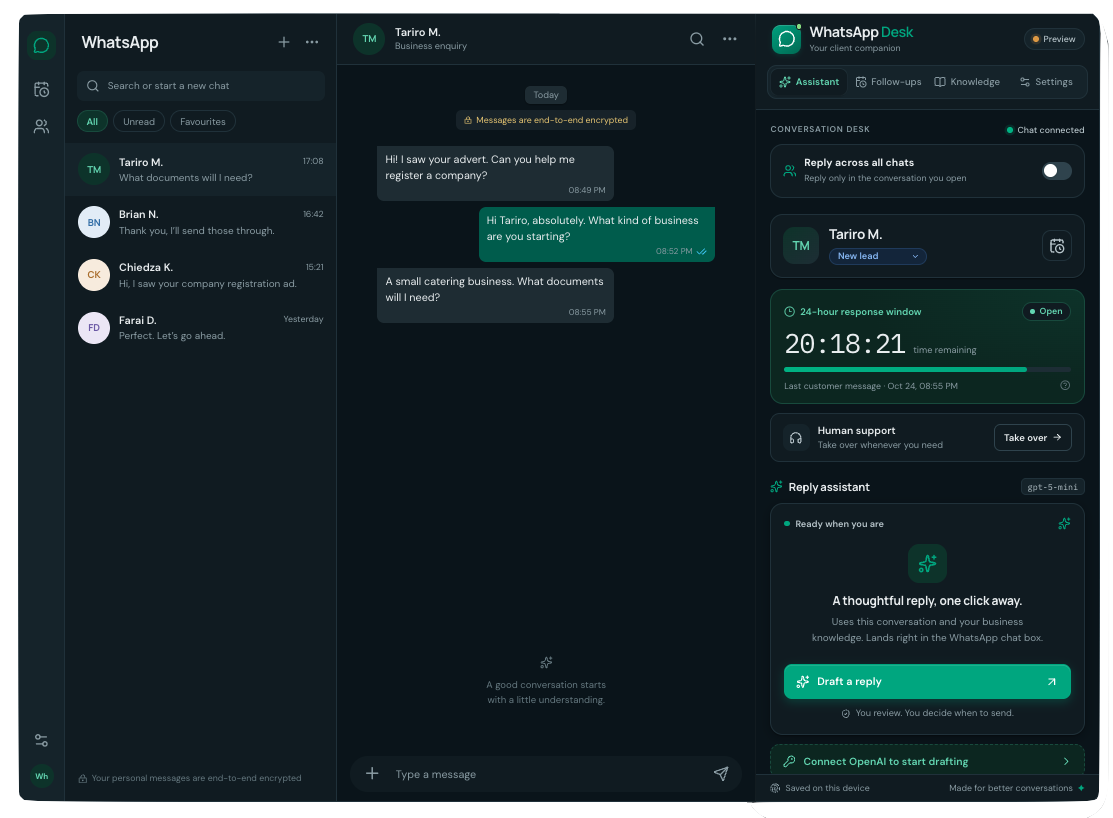The image size is (1113, 818).
Task: Send the message with paper plane icon
Action: point(720,773)
